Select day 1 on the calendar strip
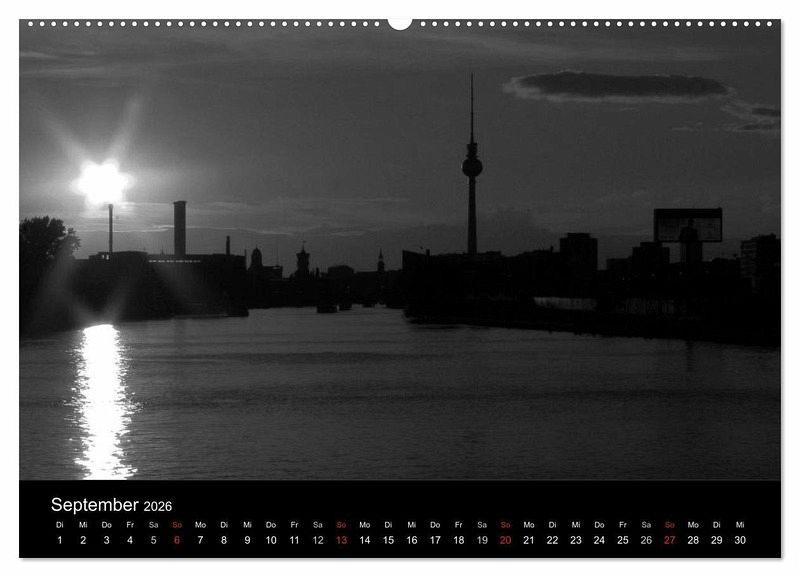The image size is (800, 577). point(60,540)
